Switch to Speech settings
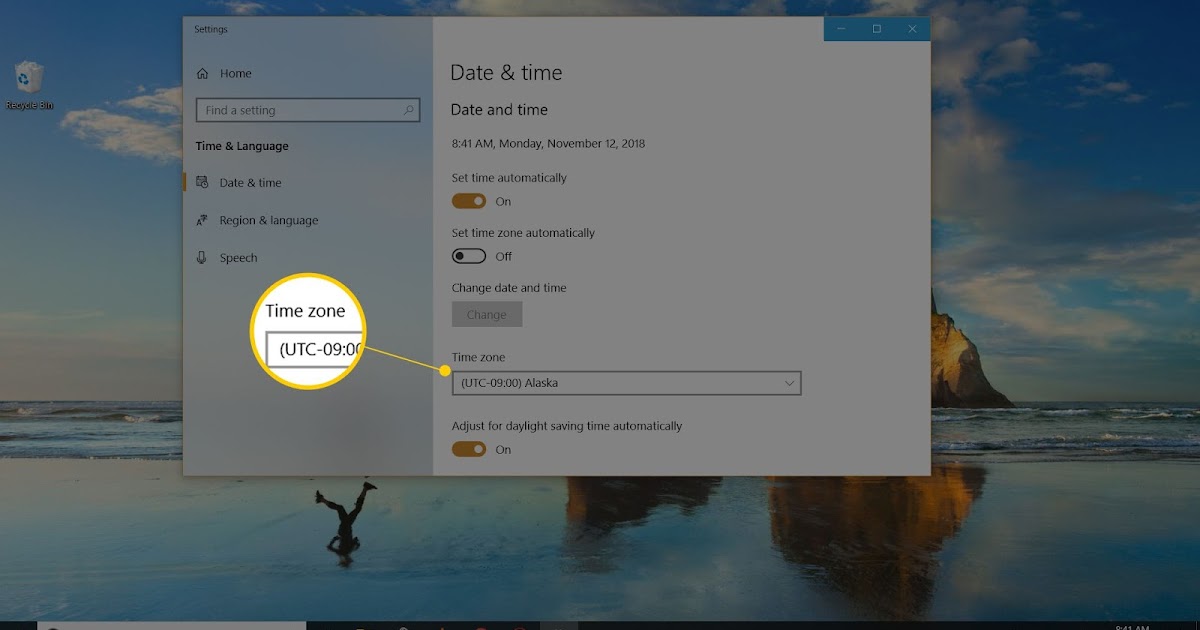This screenshot has height=630, width=1200. (x=238, y=257)
